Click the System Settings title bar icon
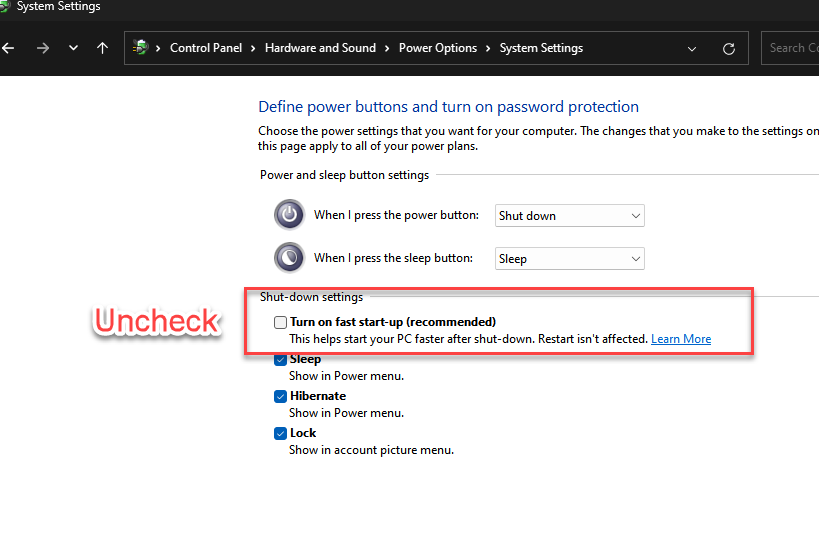Screen dimensions: 819x549 coord(5,7)
